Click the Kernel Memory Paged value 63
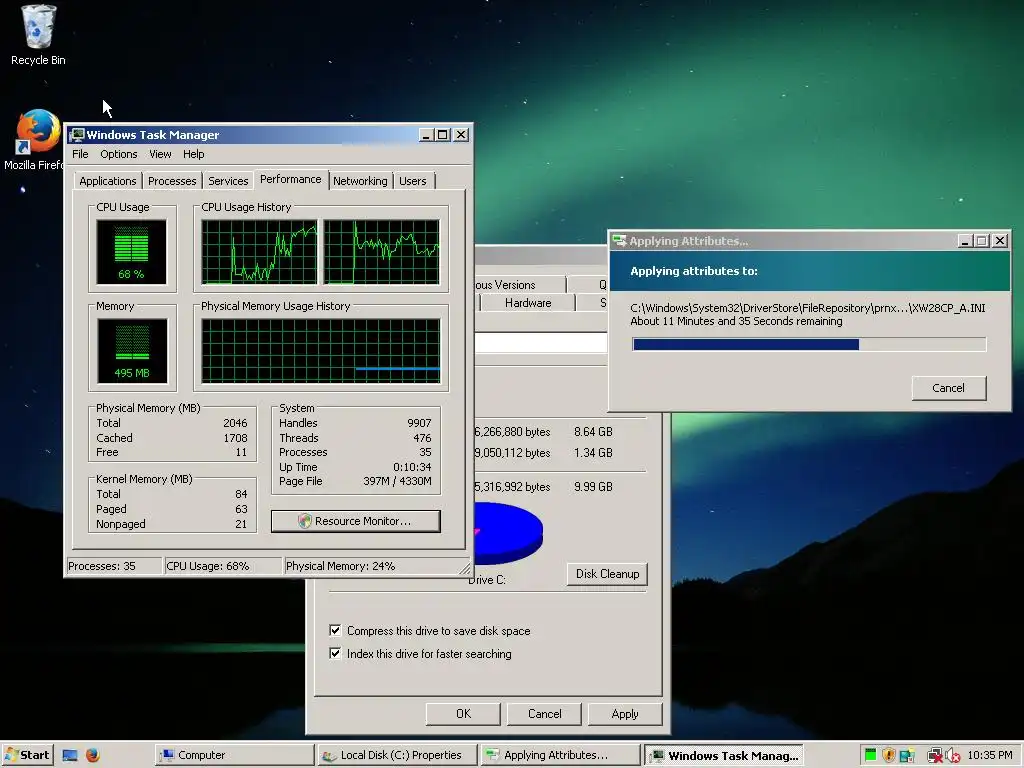1024x768 pixels. pyautogui.click(x=241, y=509)
